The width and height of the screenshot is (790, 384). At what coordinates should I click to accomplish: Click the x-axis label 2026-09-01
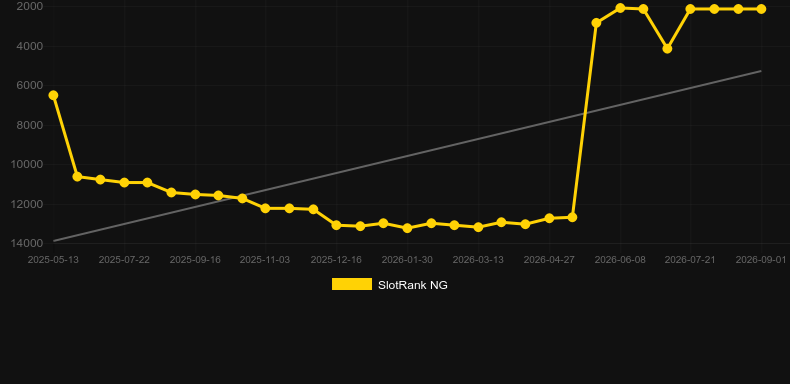click(x=761, y=260)
